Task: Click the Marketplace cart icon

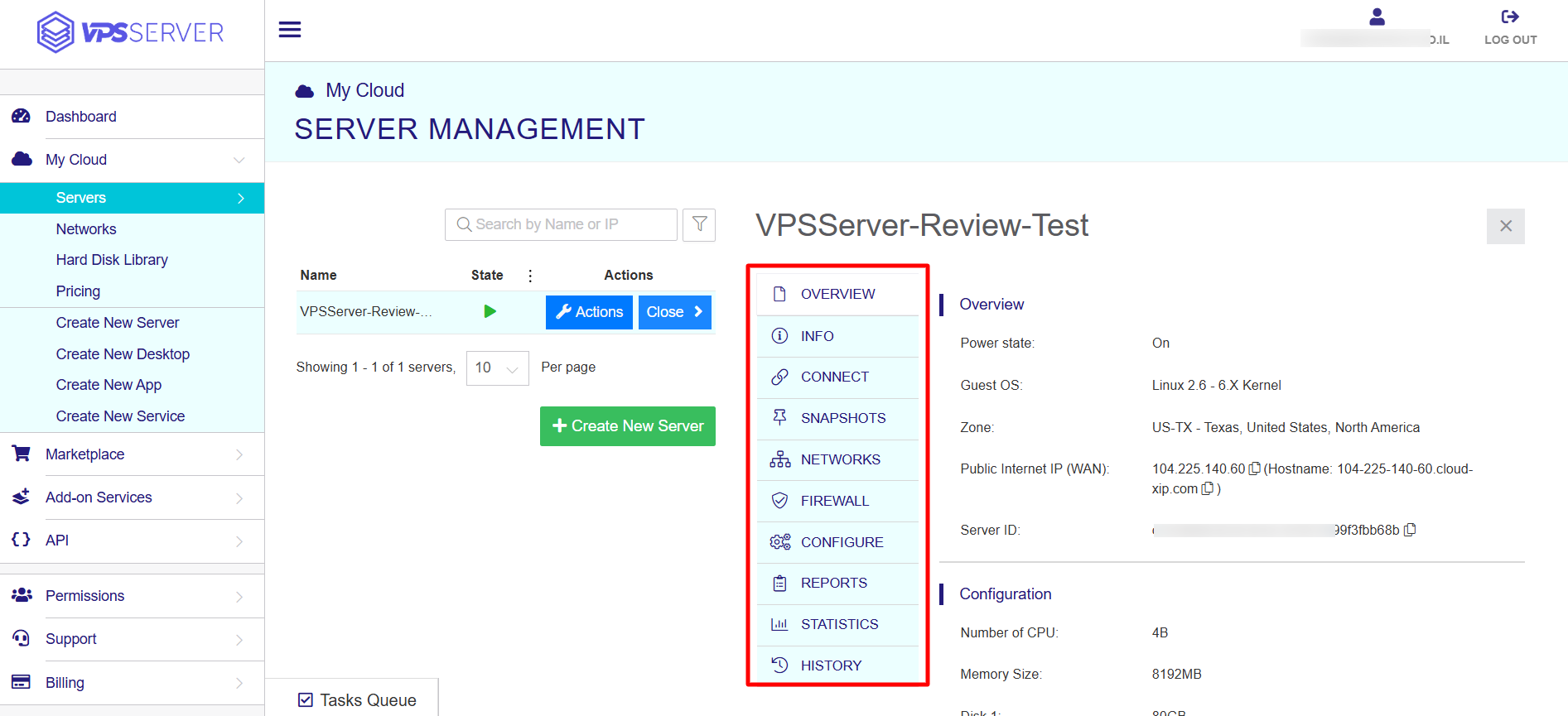Action: click(x=22, y=454)
